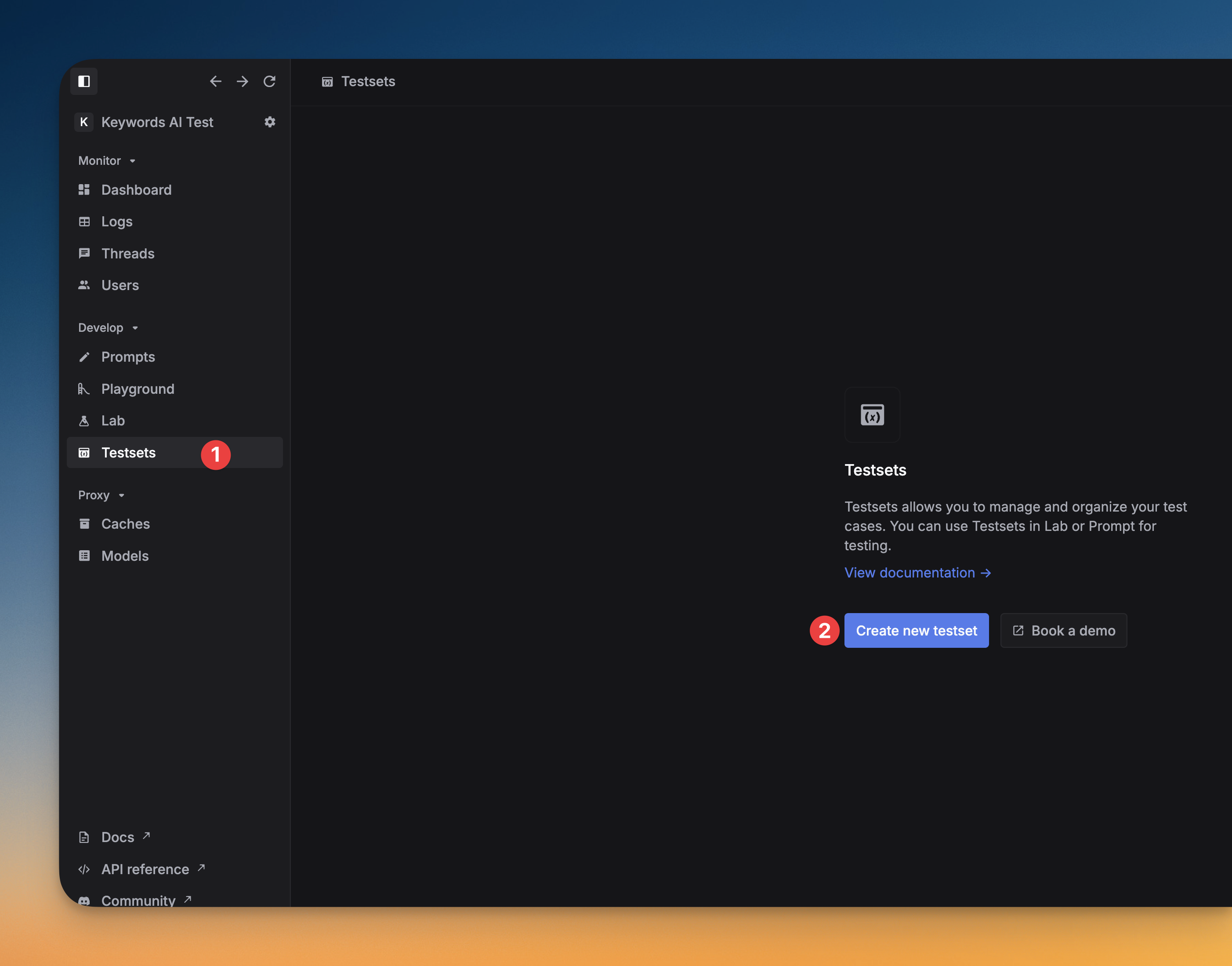Click the Docs document icon

coord(84,837)
